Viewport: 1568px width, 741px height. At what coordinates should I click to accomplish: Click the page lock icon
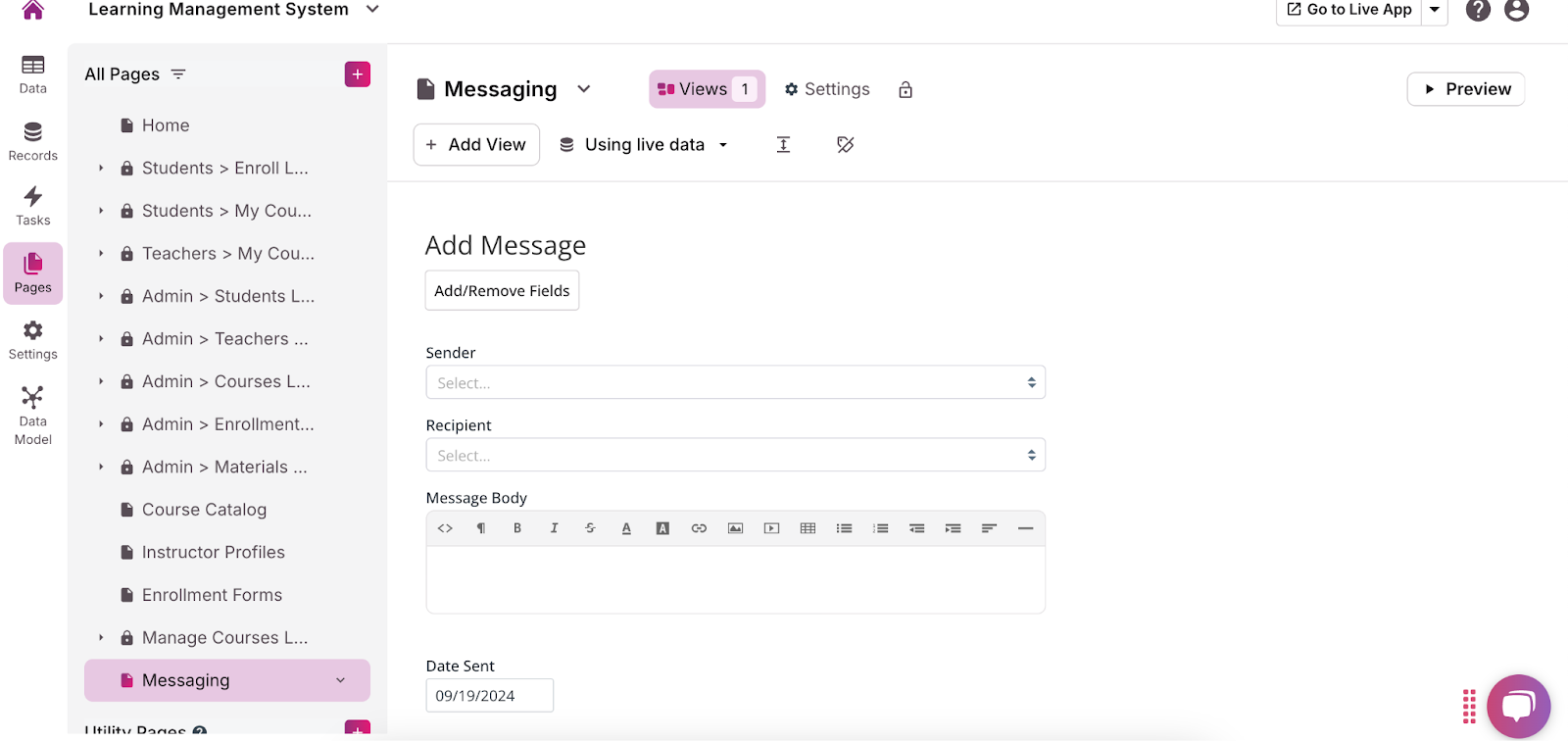(x=906, y=89)
